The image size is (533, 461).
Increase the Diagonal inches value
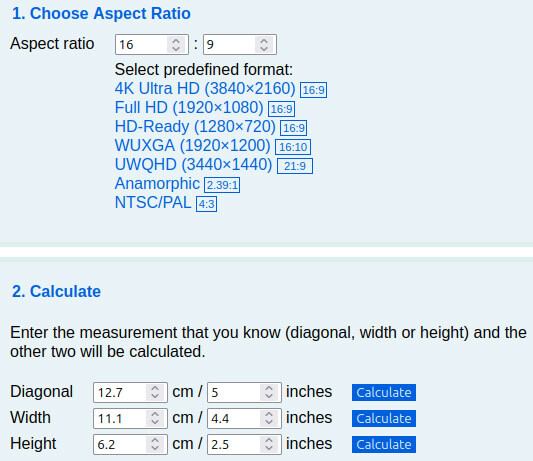point(269,388)
